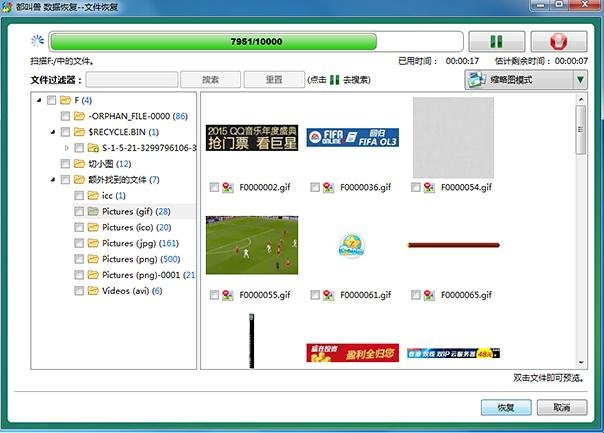Pause the scan with the green pause button
Image resolution: width=604 pixels, height=433 pixels.
pos(497,41)
